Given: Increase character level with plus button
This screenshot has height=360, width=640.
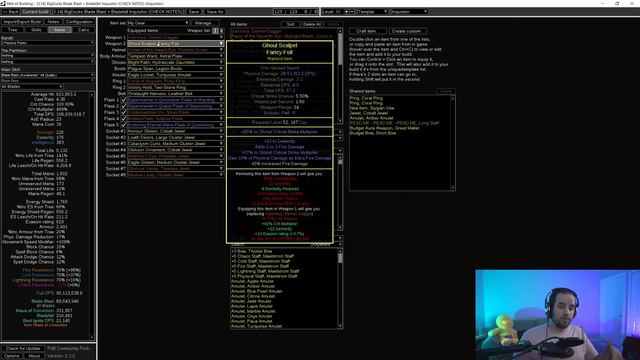Looking at the screenshot, I should pos(347,11).
